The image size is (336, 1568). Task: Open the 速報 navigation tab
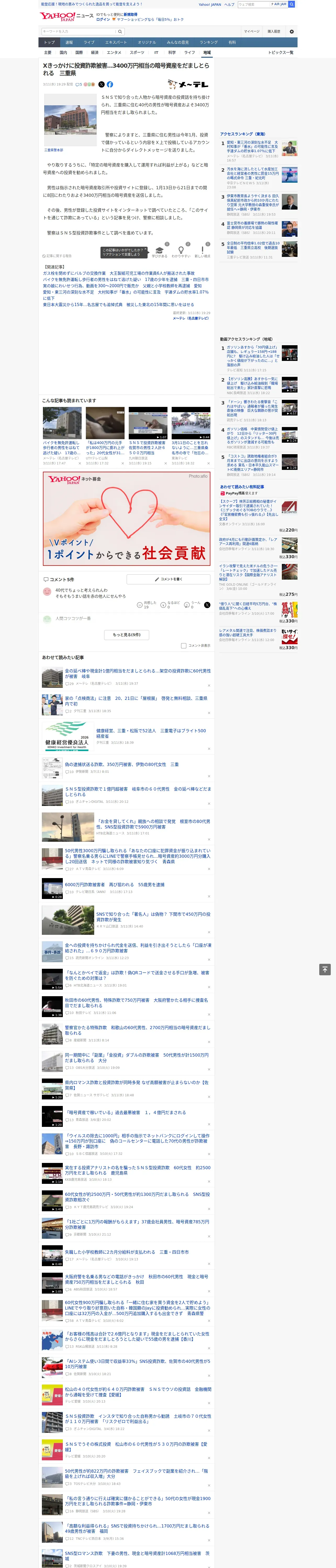pos(69,43)
